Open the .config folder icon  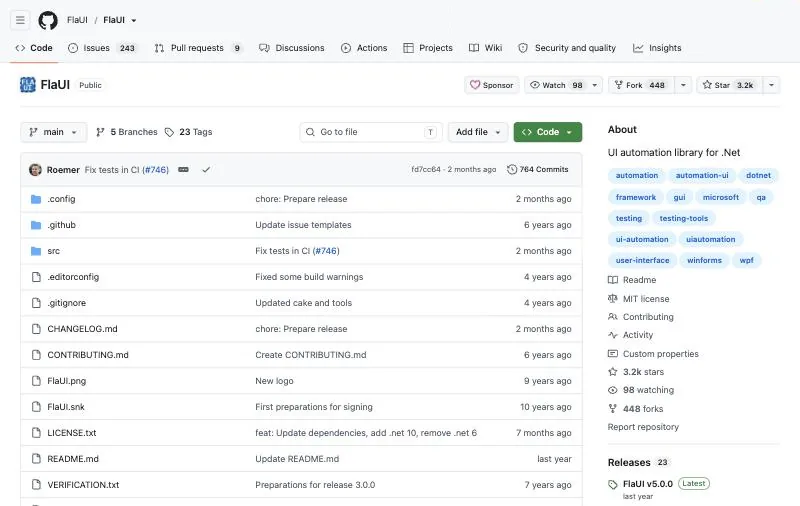[x=36, y=199]
